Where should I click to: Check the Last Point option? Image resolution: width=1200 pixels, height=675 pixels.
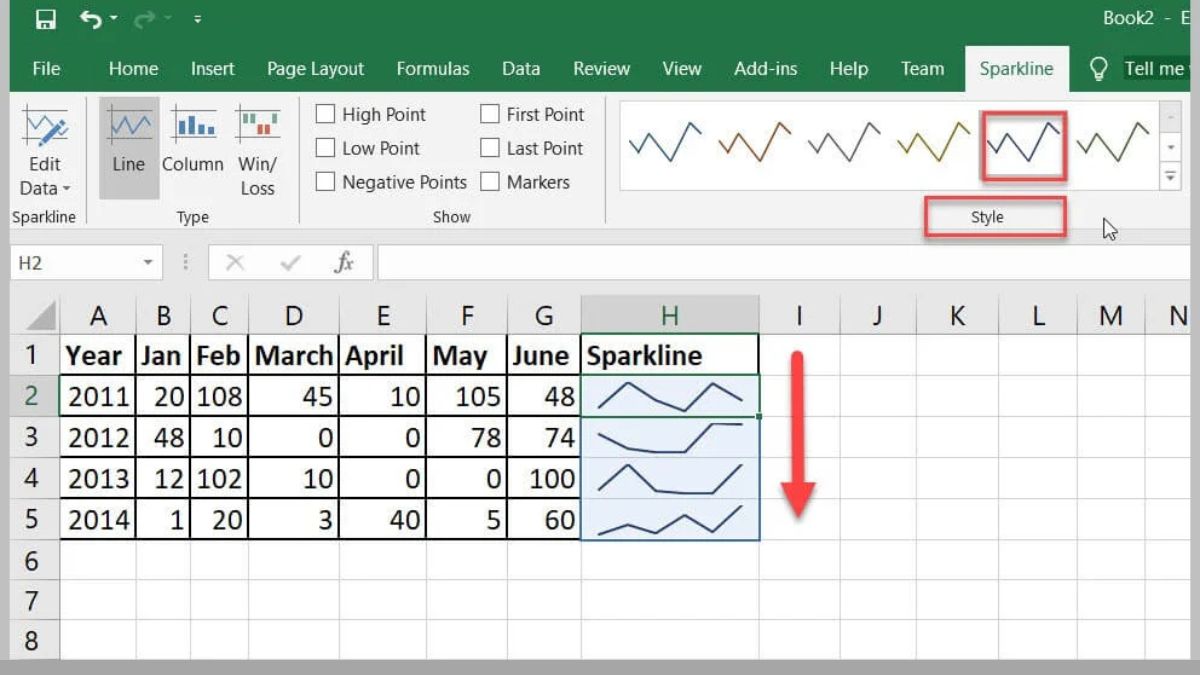tap(490, 148)
